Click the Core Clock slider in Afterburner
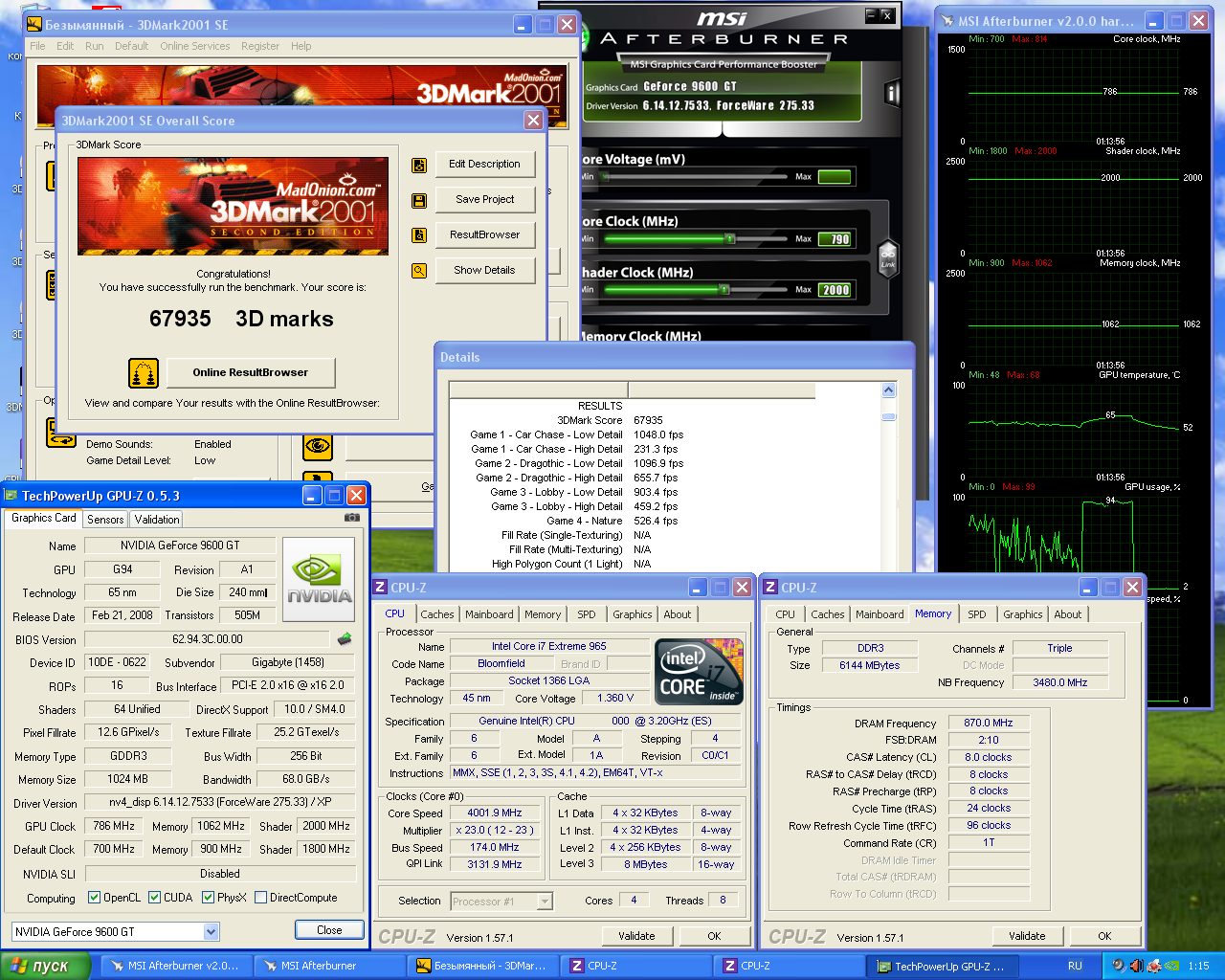This screenshot has height=980, width=1225. 695,239
